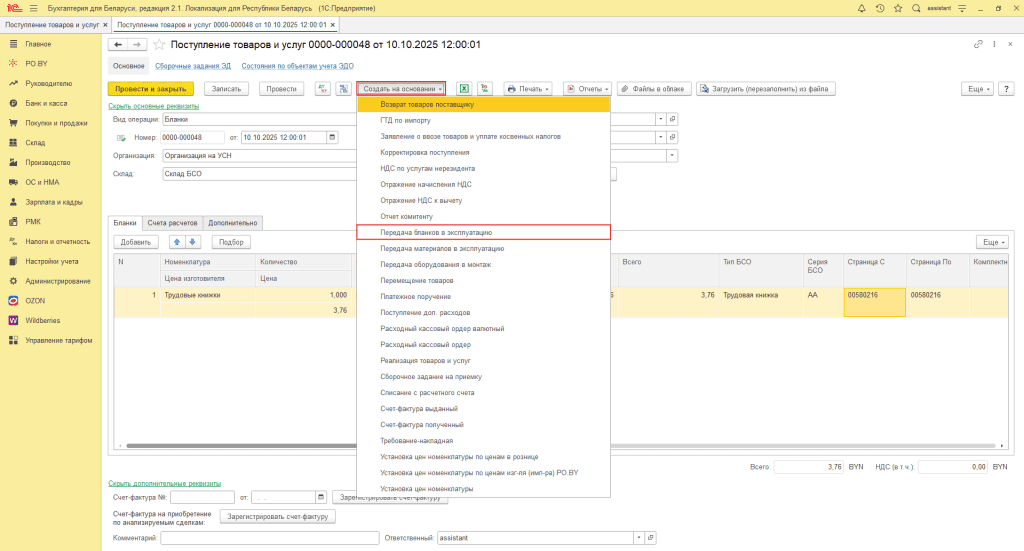Viewport: 1024px width, 551px height.
Task: Click the Скрыть основные реквизиты link
Action: (x=153, y=106)
